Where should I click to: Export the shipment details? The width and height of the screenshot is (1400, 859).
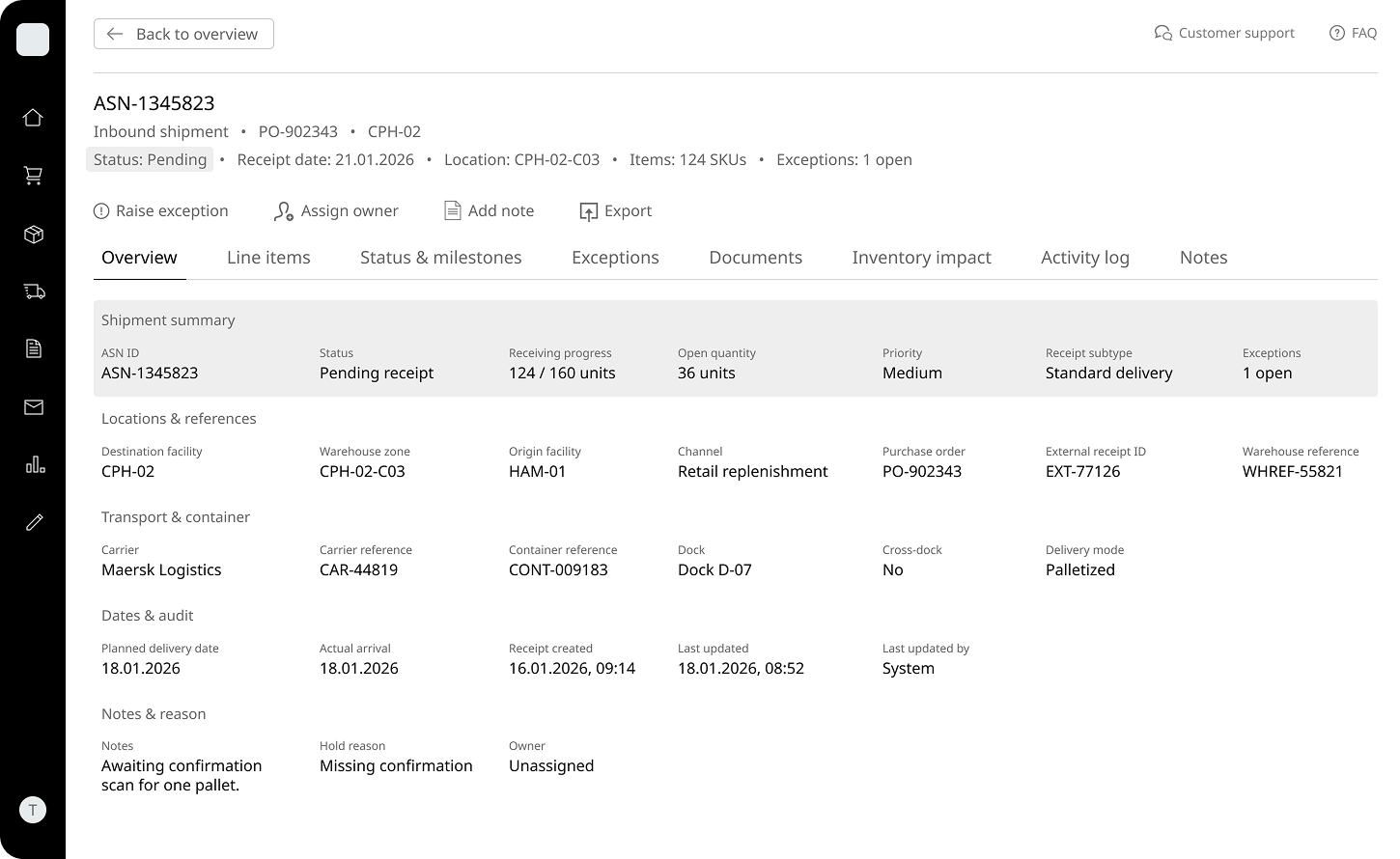click(616, 210)
